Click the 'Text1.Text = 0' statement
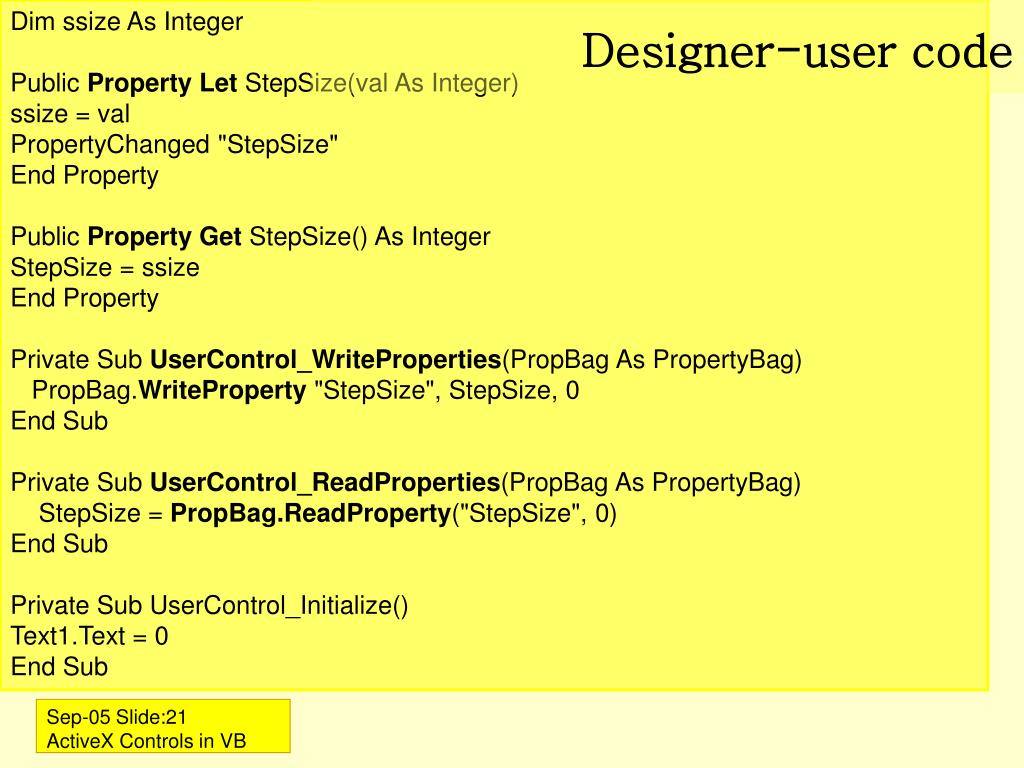The image size is (1024, 768). click(89, 636)
